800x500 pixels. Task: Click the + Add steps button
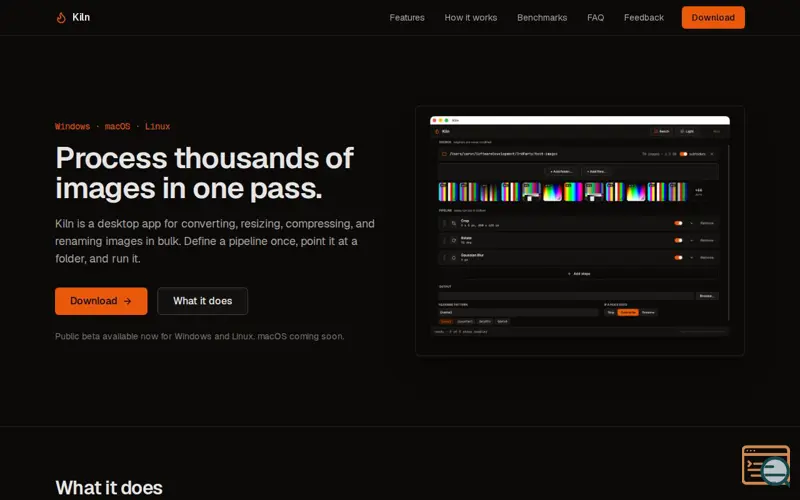579,274
